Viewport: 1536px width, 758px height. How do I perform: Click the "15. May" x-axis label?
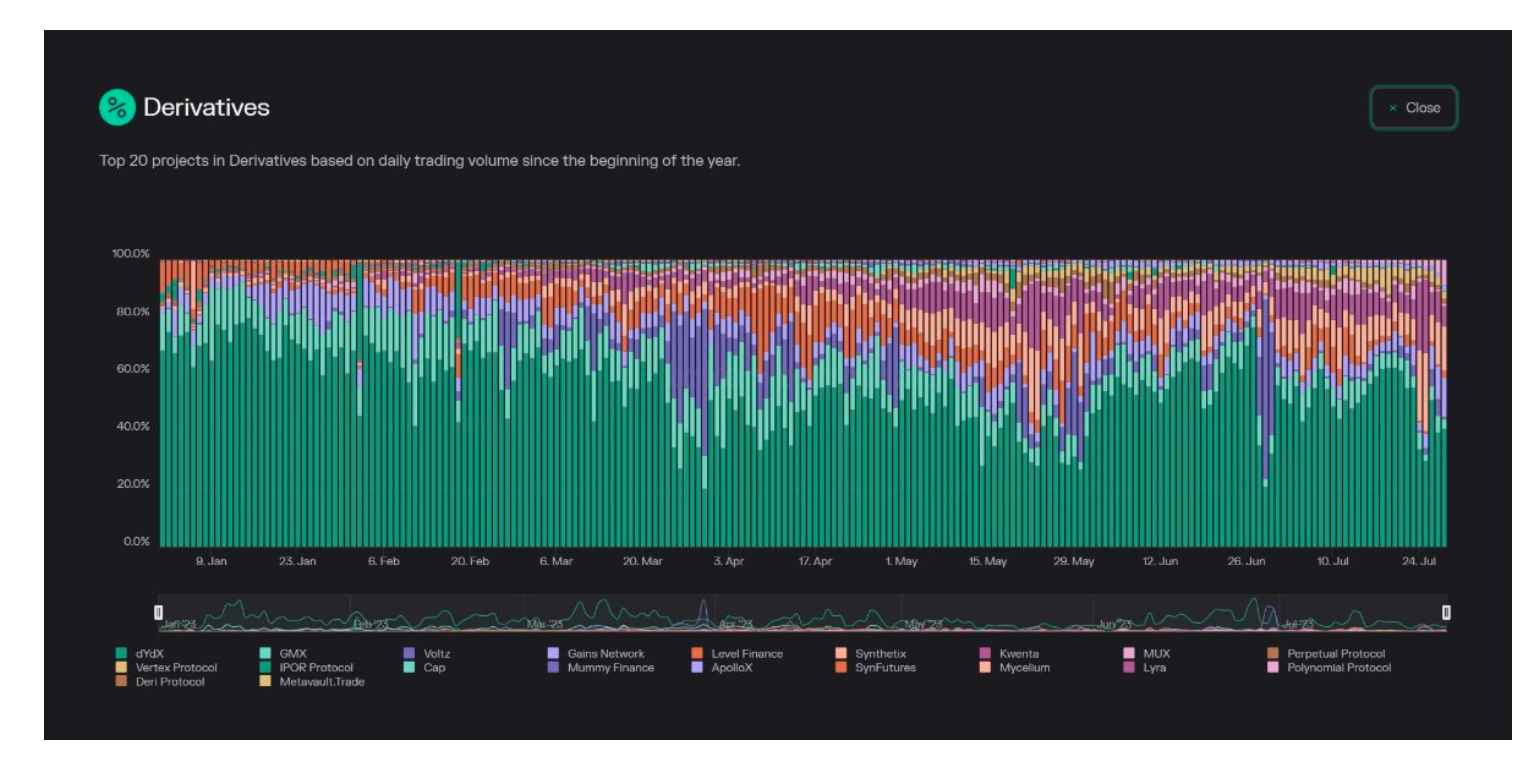(x=988, y=562)
